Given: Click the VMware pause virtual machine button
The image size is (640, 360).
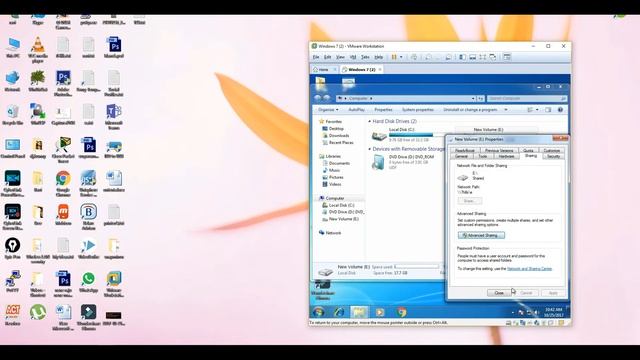Looking at the screenshot, I should (x=394, y=57).
